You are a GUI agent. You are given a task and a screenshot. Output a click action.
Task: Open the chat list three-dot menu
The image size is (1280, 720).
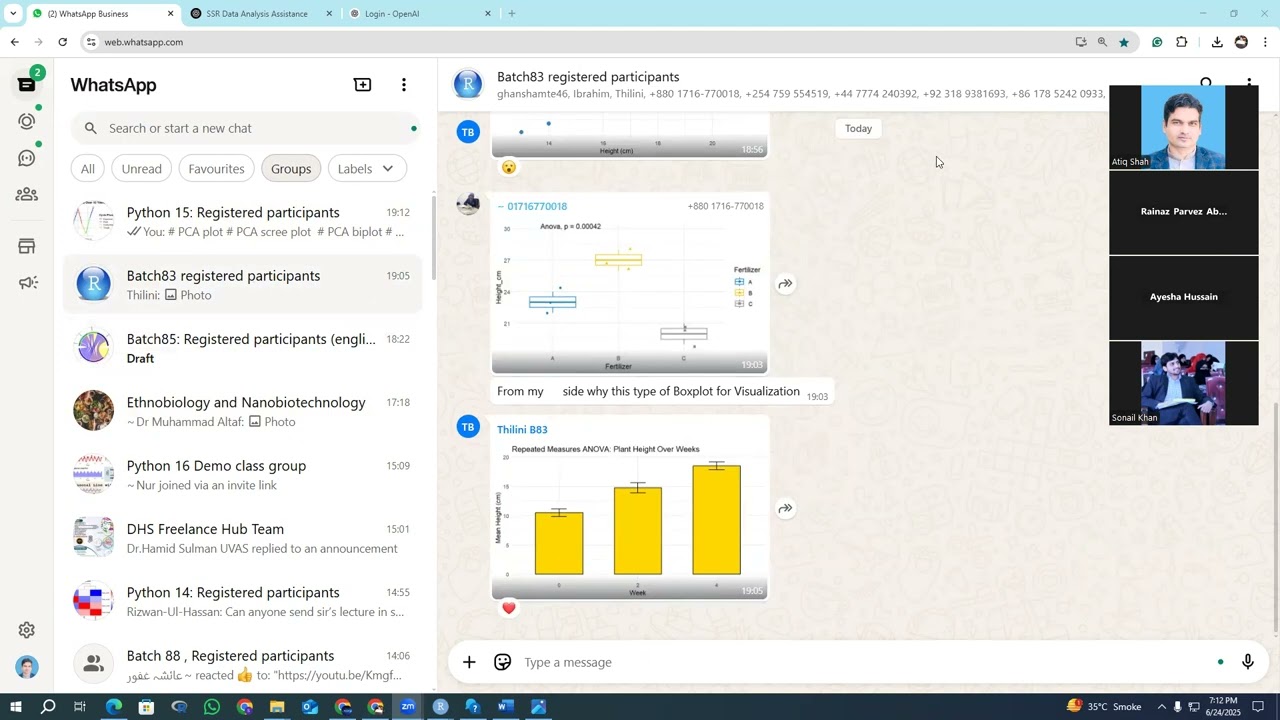click(x=404, y=85)
